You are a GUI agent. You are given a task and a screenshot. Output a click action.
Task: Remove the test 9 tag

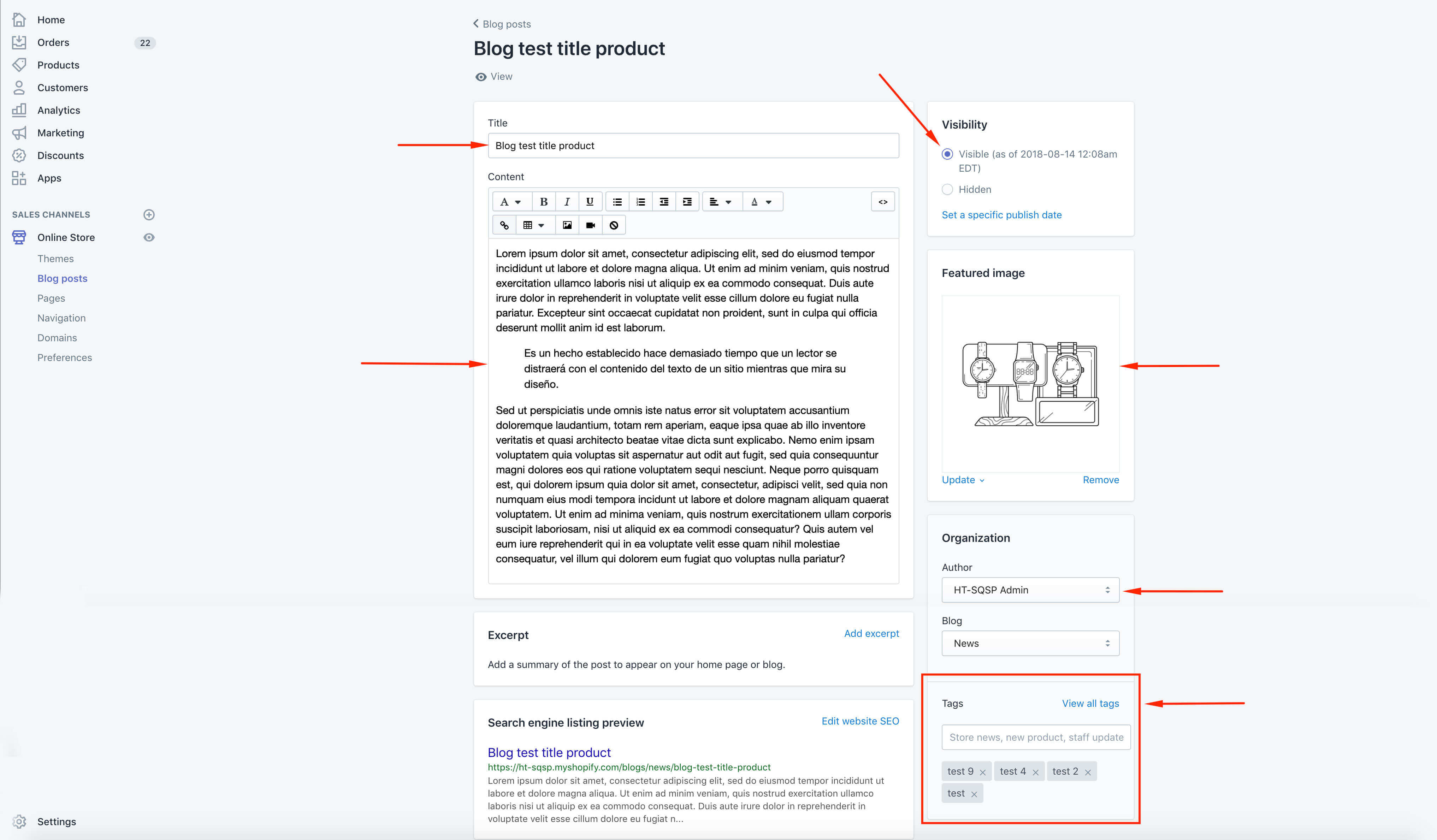pyautogui.click(x=982, y=772)
